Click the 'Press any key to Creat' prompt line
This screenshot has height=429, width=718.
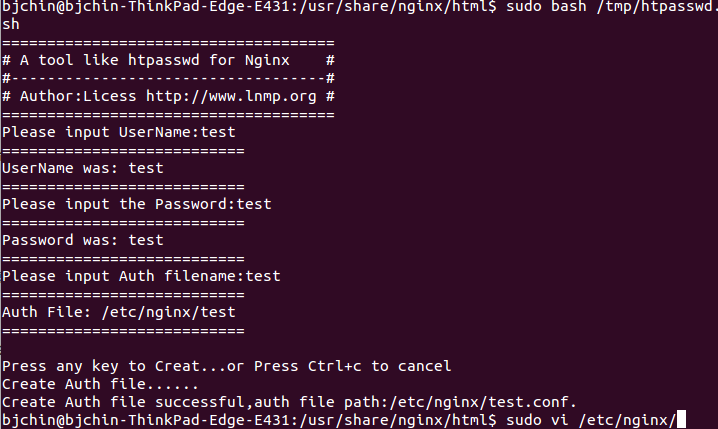tap(227, 366)
